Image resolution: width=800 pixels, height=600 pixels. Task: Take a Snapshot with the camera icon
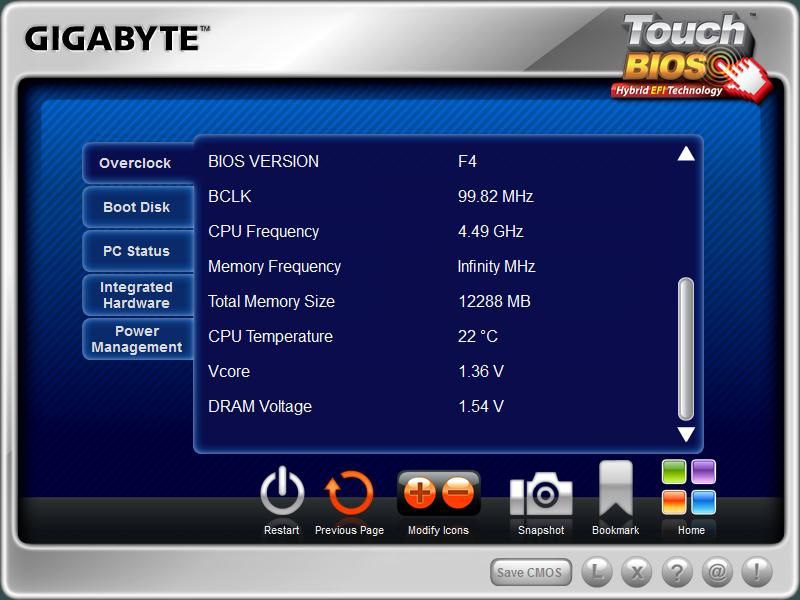pyautogui.click(x=541, y=494)
